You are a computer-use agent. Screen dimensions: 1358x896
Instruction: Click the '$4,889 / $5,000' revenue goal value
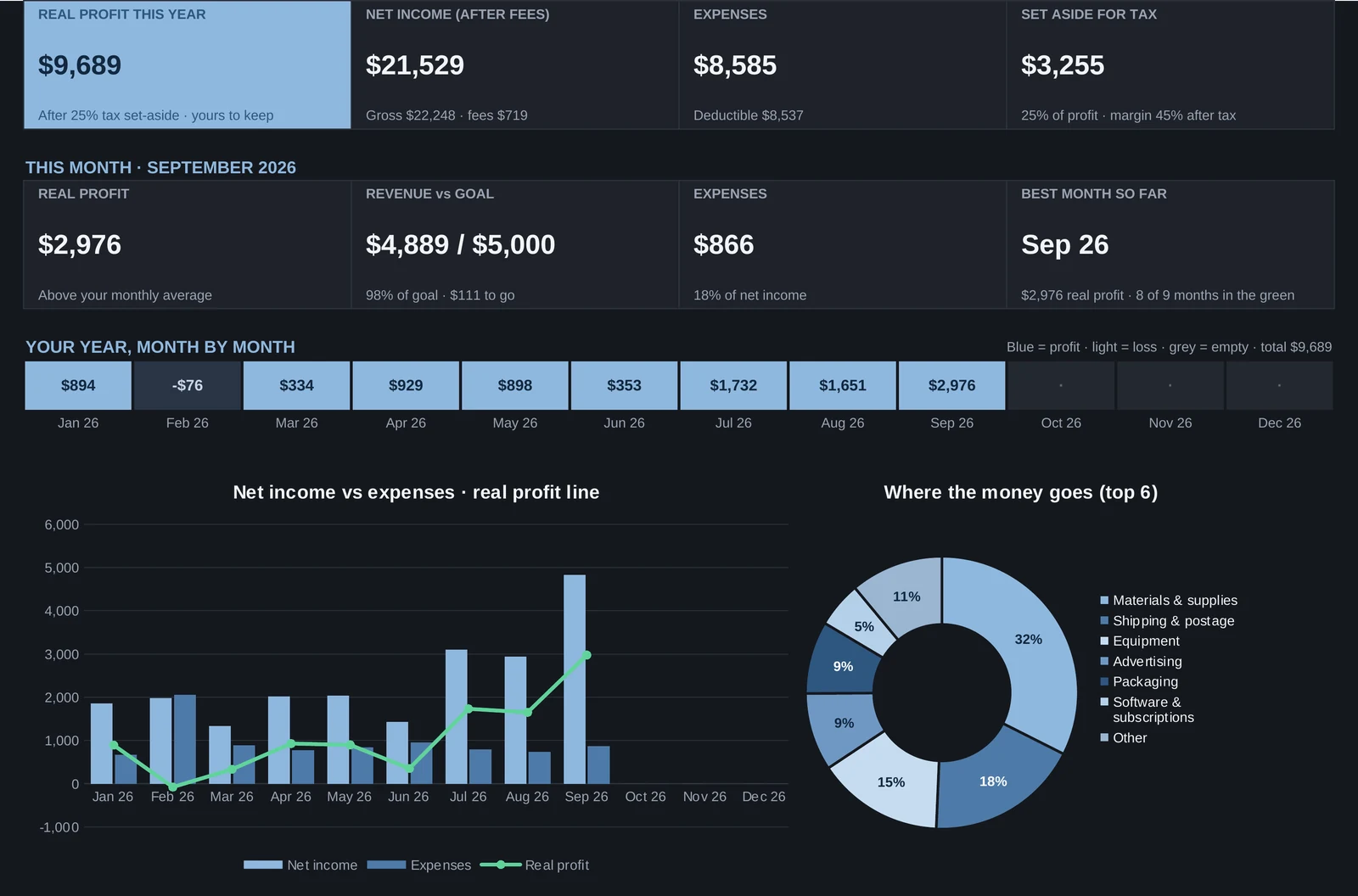point(460,245)
